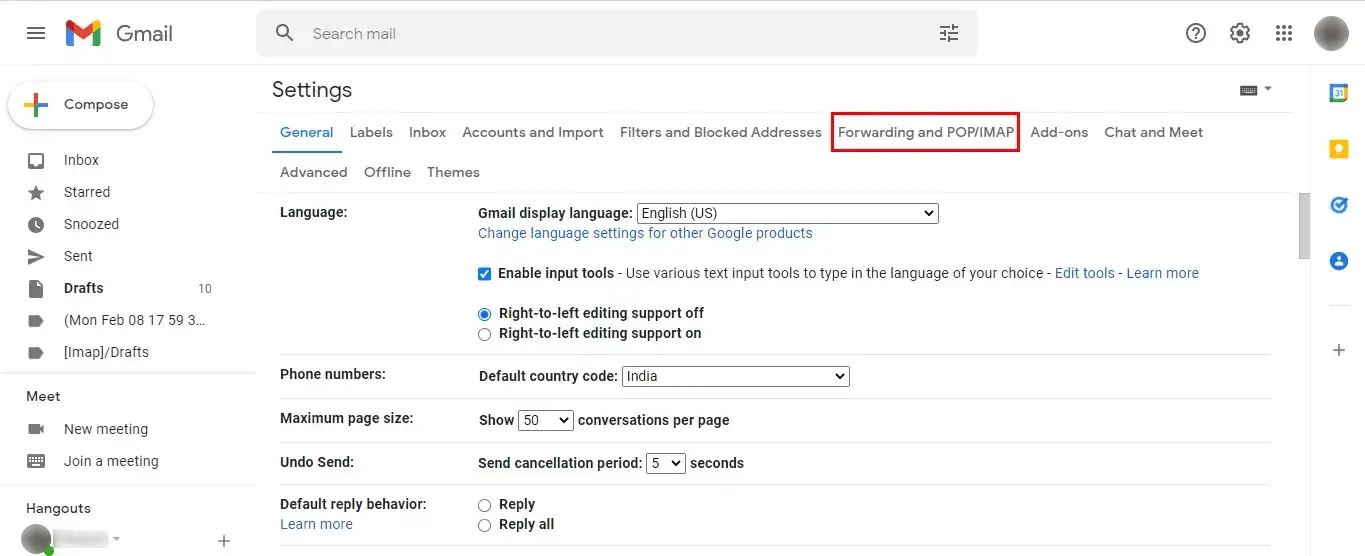Open the (Mon Feb 08 17 59 3… label
The height and width of the screenshot is (556, 1365).
click(134, 320)
